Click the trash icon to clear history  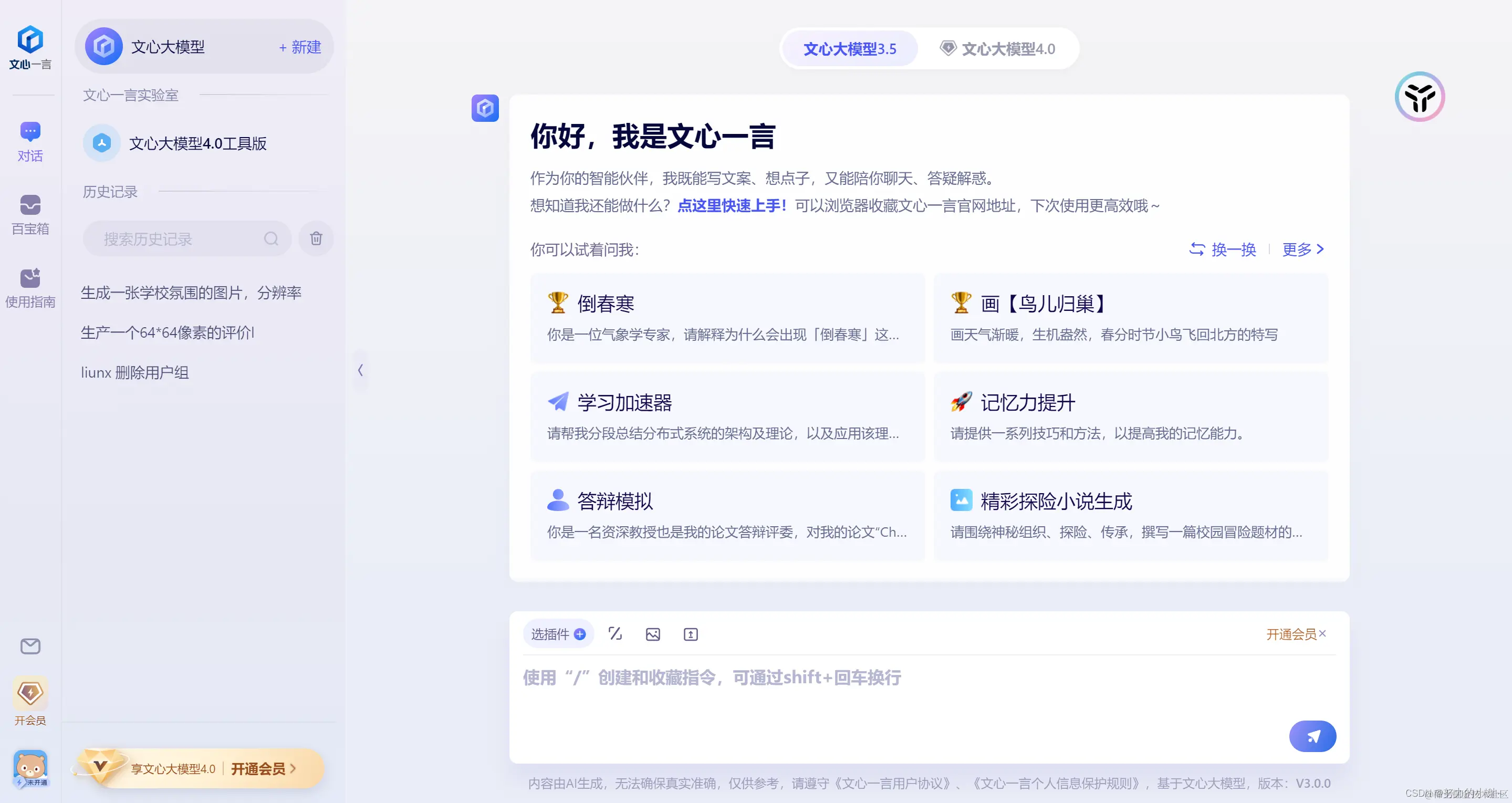(x=316, y=238)
